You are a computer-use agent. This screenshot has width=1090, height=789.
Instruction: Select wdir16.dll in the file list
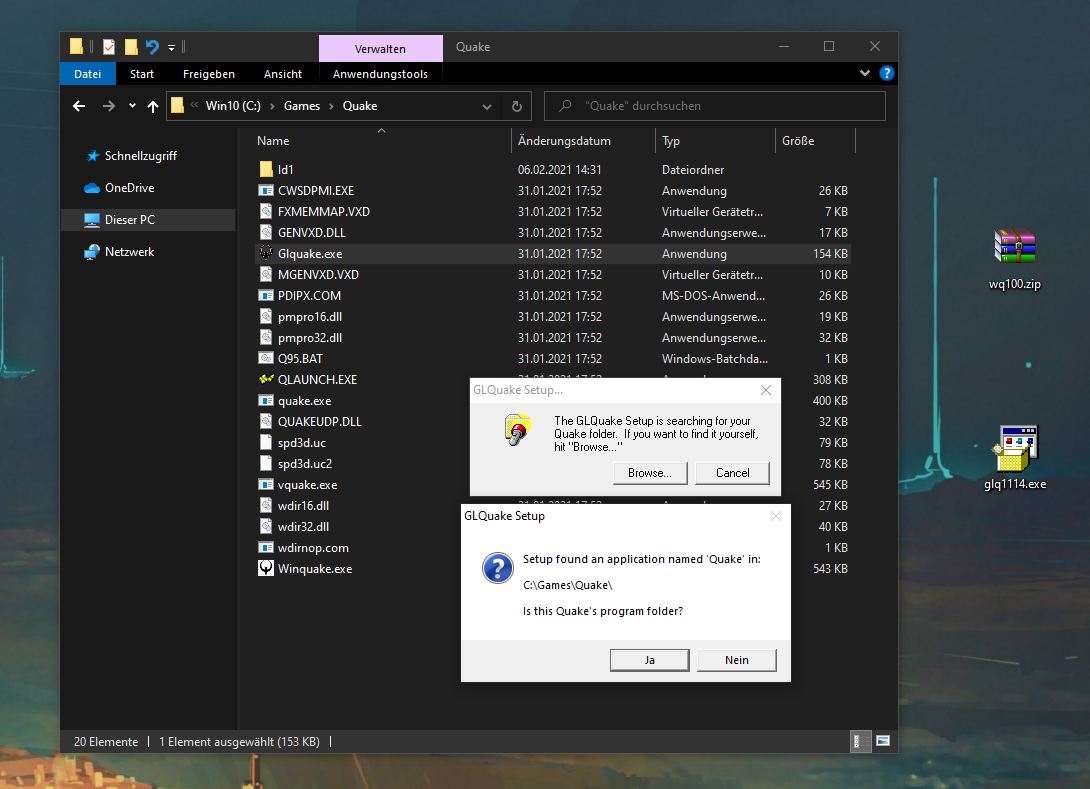(303, 505)
